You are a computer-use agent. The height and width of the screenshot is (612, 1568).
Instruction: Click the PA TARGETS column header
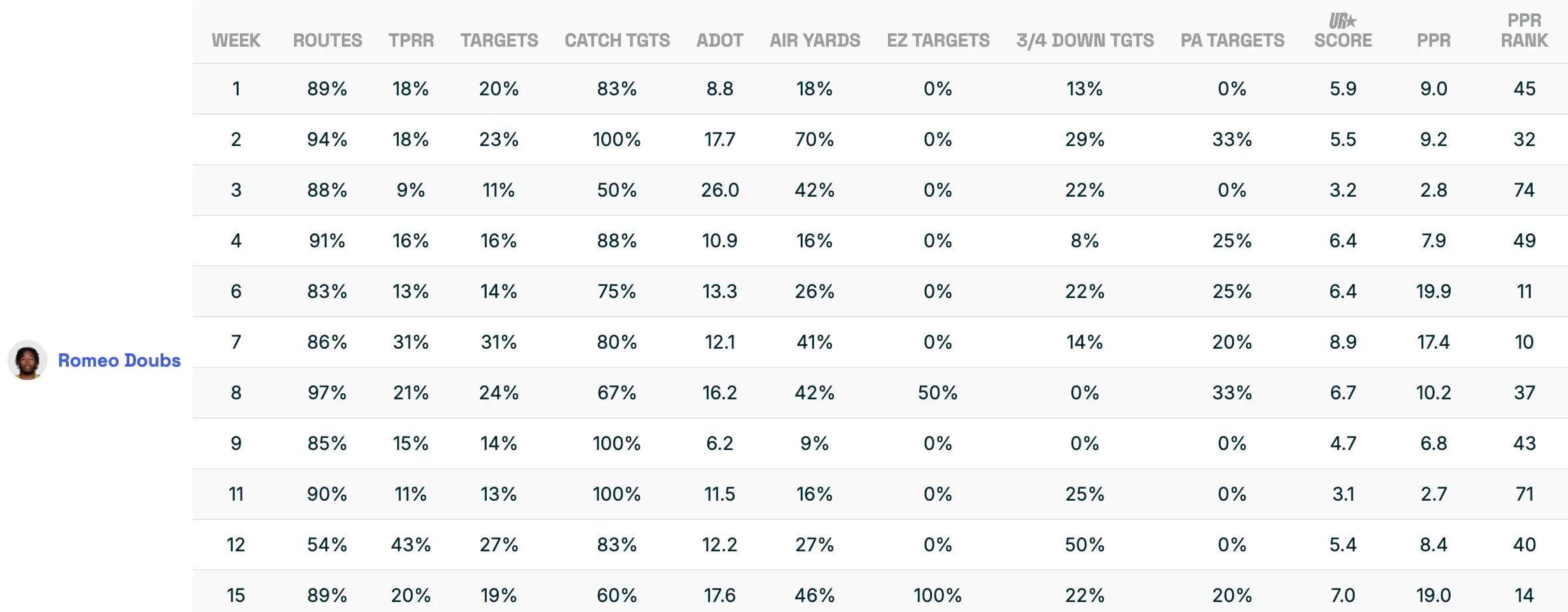(1232, 41)
